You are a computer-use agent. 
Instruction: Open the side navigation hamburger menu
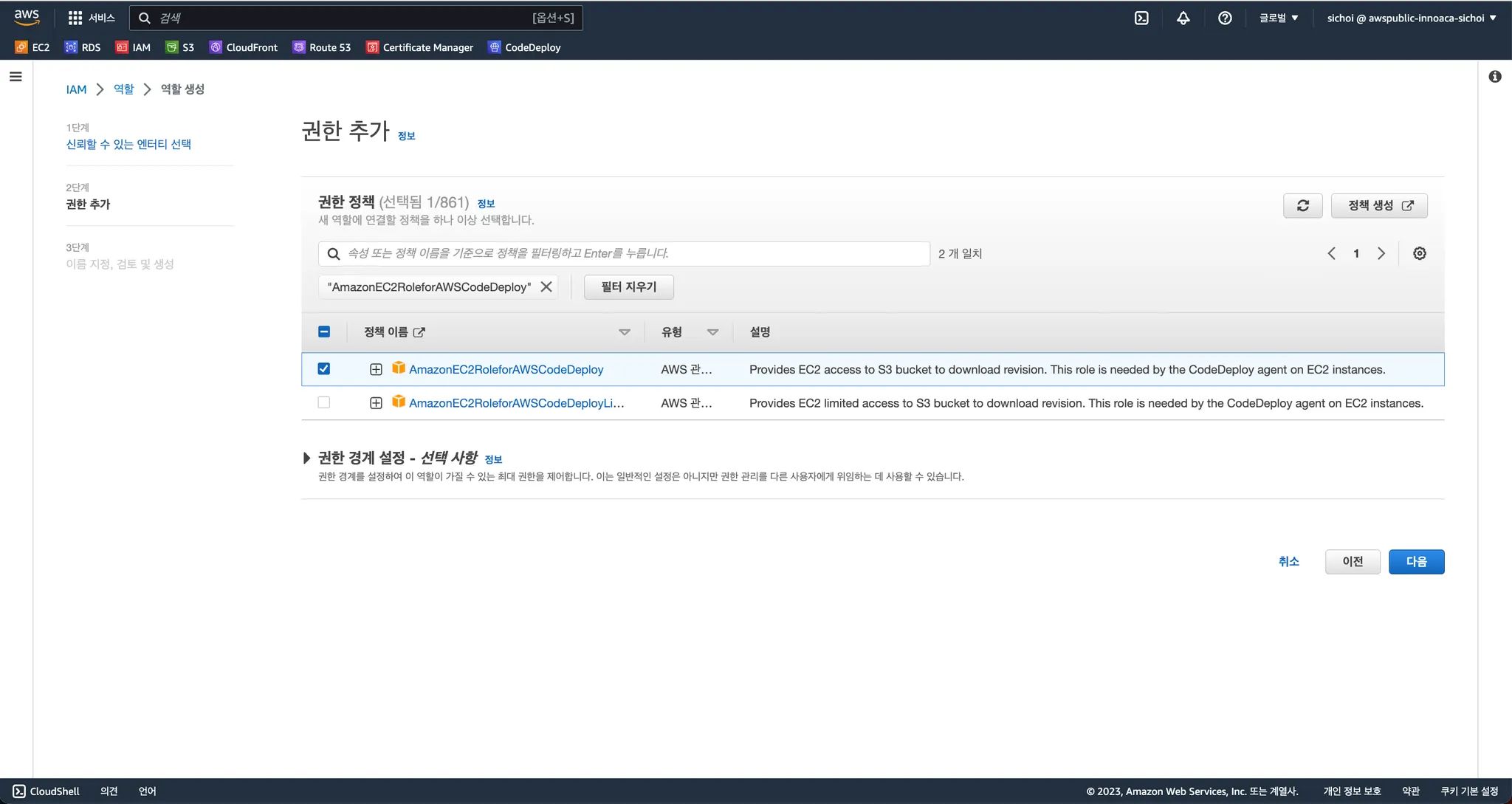pos(16,77)
